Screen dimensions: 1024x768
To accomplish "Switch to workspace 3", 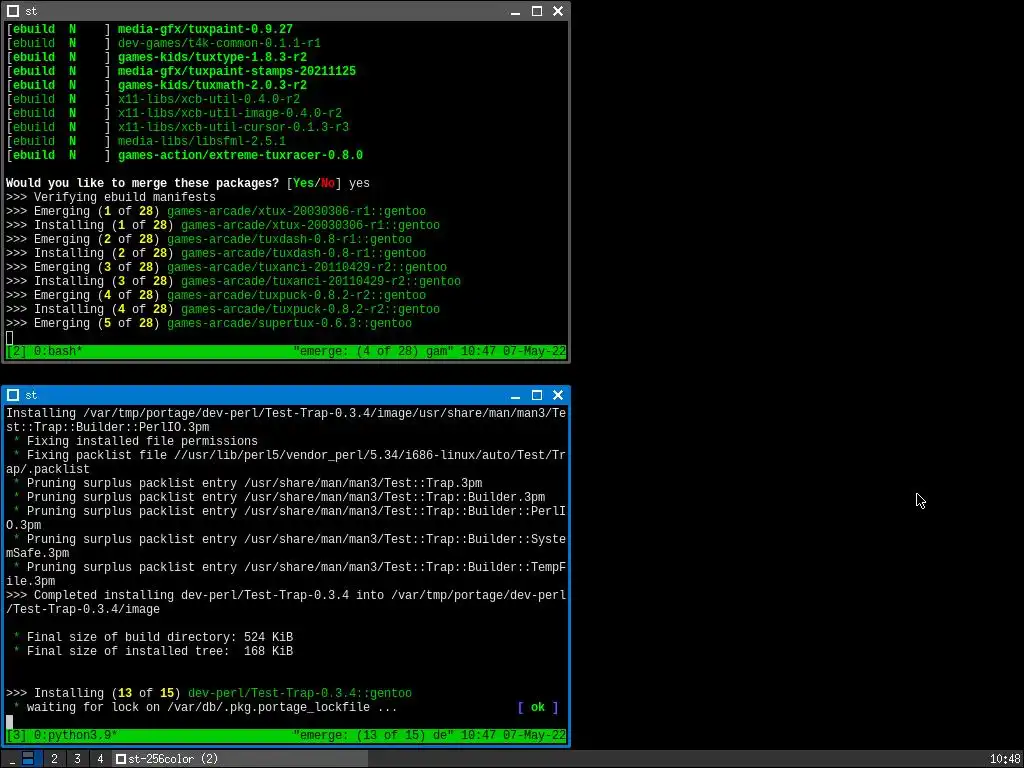I will click(77, 759).
